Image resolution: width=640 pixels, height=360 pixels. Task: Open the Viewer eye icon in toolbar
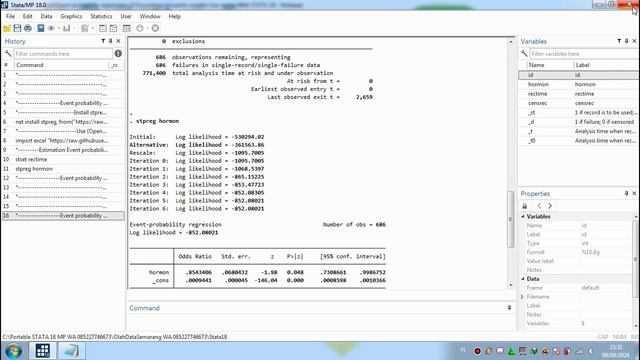pos(51,28)
